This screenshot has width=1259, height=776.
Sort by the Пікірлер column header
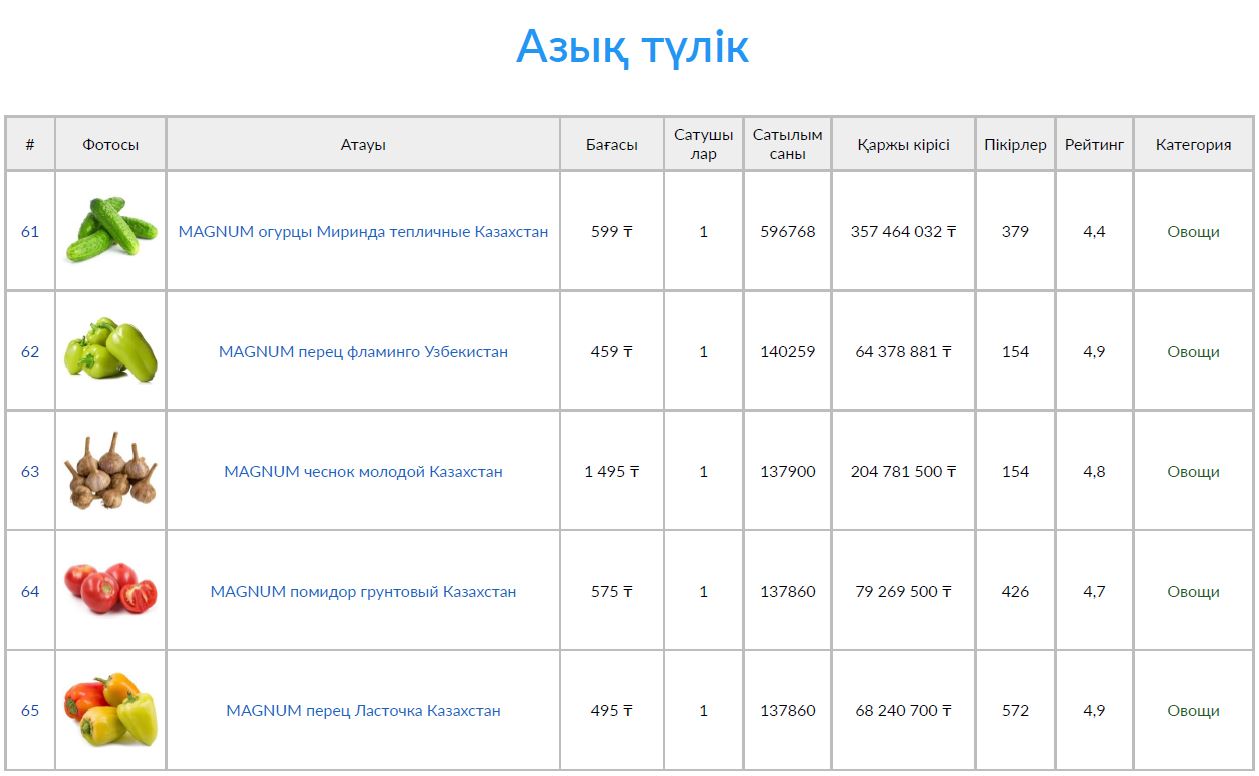(x=1015, y=144)
